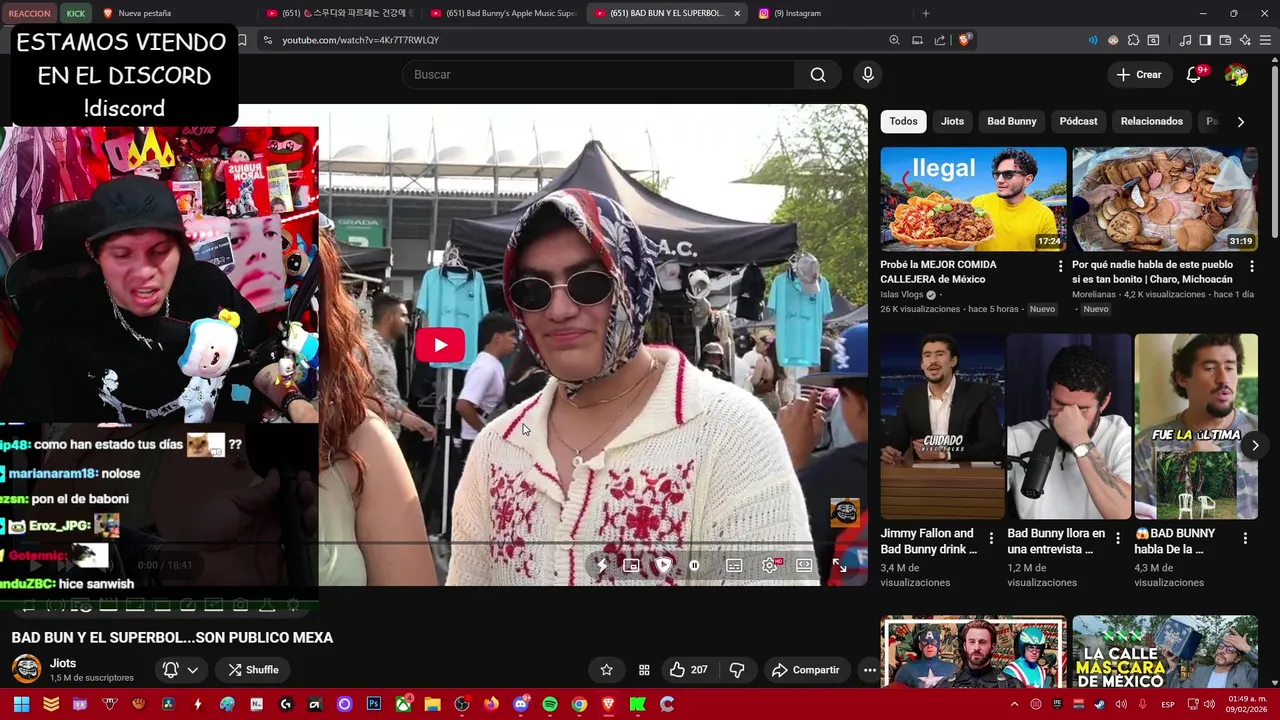
Task: Open video settings gear with HD badge
Action: tap(770, 565)
